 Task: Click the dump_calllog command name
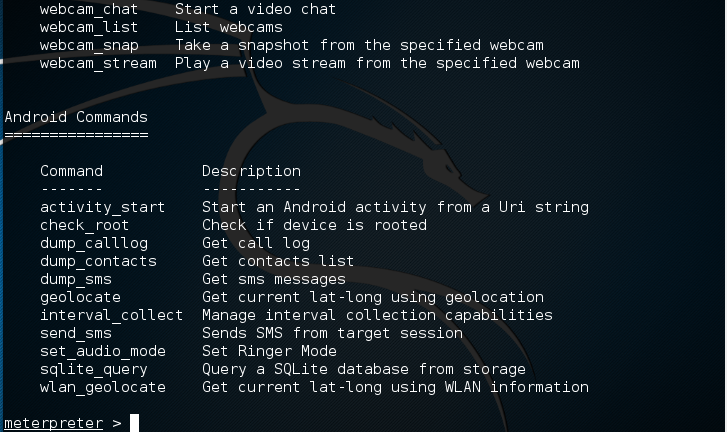click(x=93, y=243)
